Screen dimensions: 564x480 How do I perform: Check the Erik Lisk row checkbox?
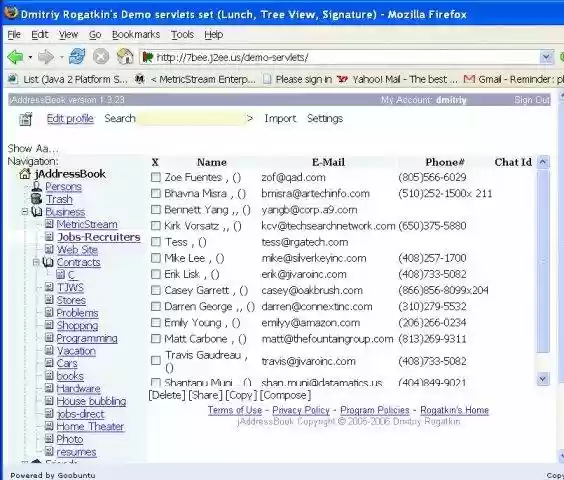155,274
